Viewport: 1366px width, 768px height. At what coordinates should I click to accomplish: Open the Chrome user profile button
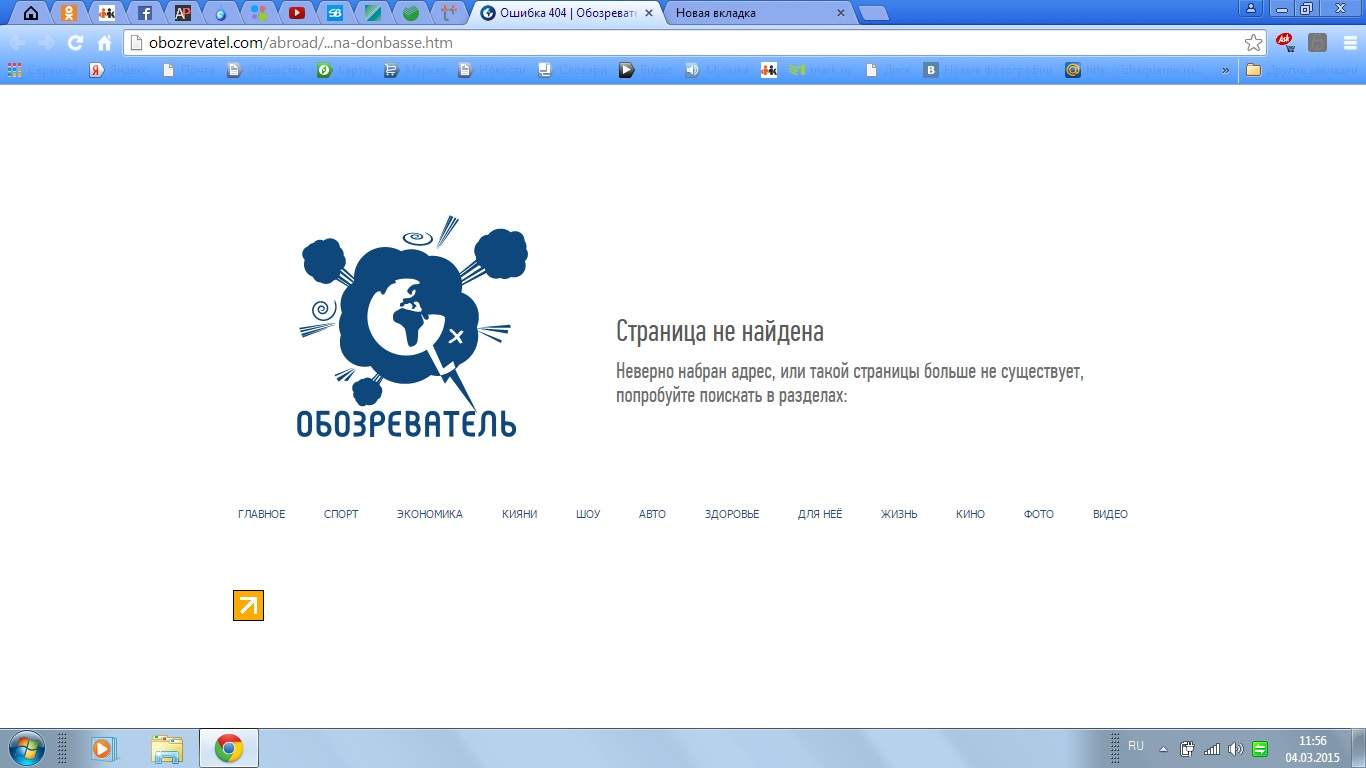[1251, 8]
